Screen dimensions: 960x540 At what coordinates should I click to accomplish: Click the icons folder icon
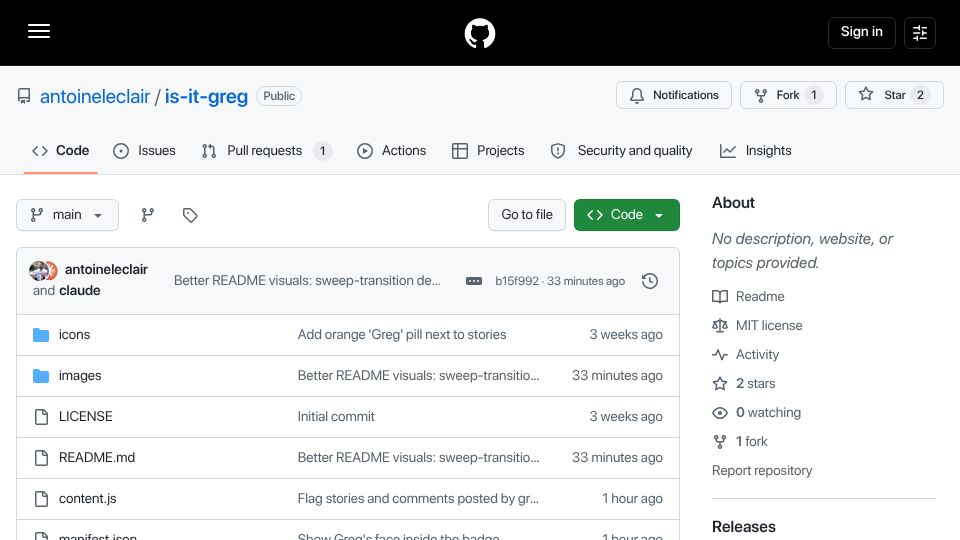coord(41,335)
